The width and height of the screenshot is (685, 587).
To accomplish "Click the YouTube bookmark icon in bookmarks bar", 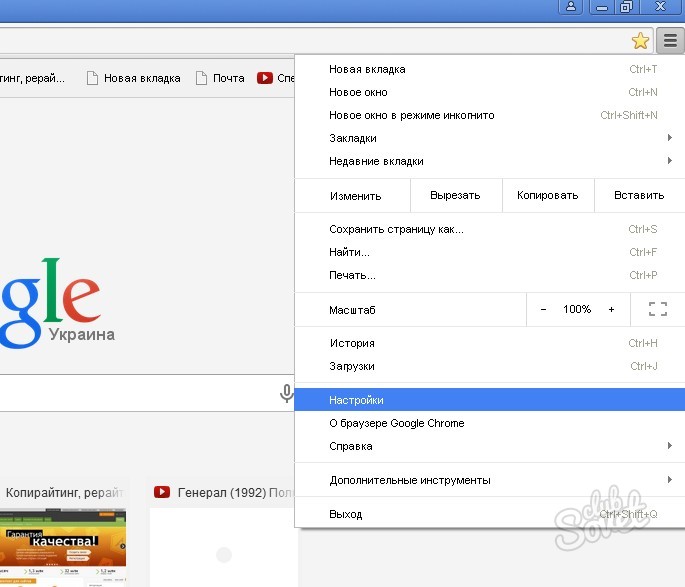I will coord(265,78).
